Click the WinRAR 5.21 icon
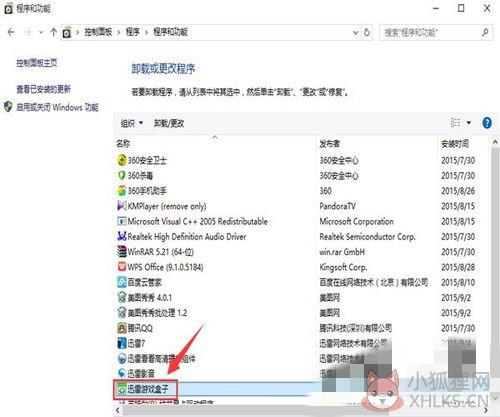This screenshot has height=417, width=500. [122, 252]
